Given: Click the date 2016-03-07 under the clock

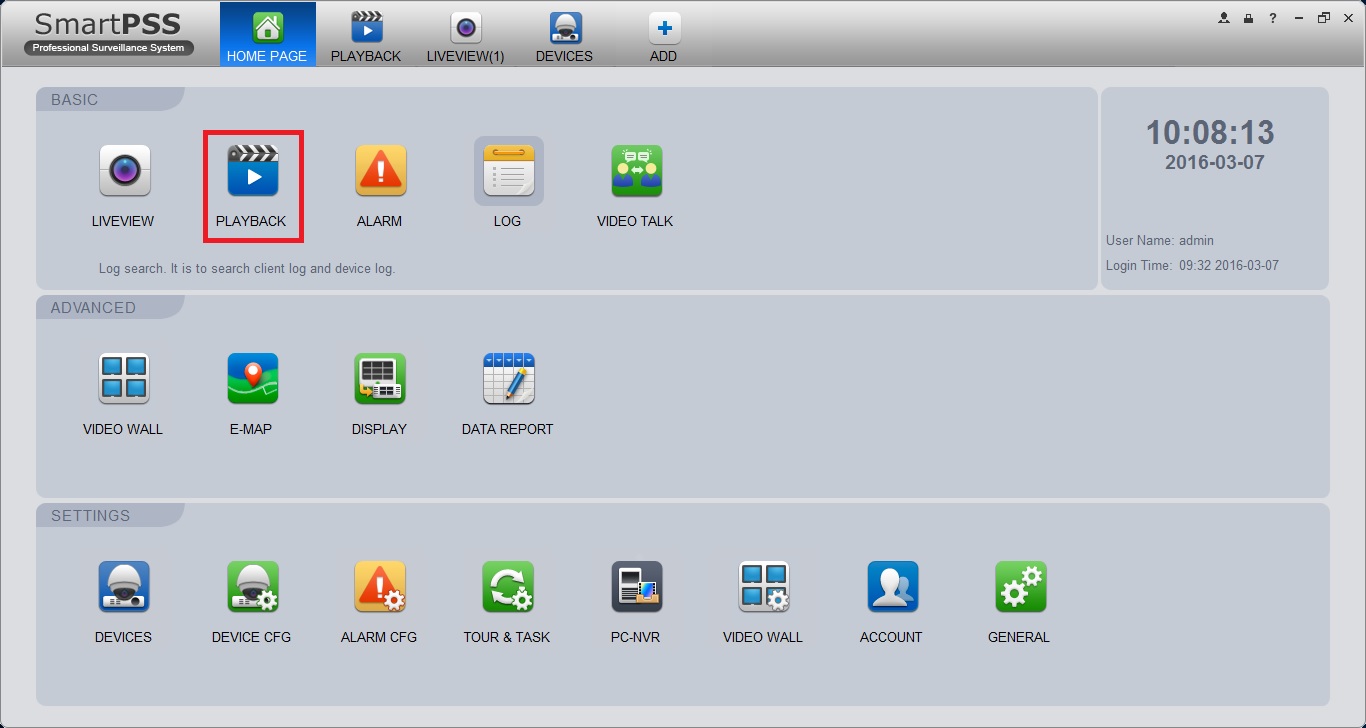Looking at the screenshot, I should 1215,162.
